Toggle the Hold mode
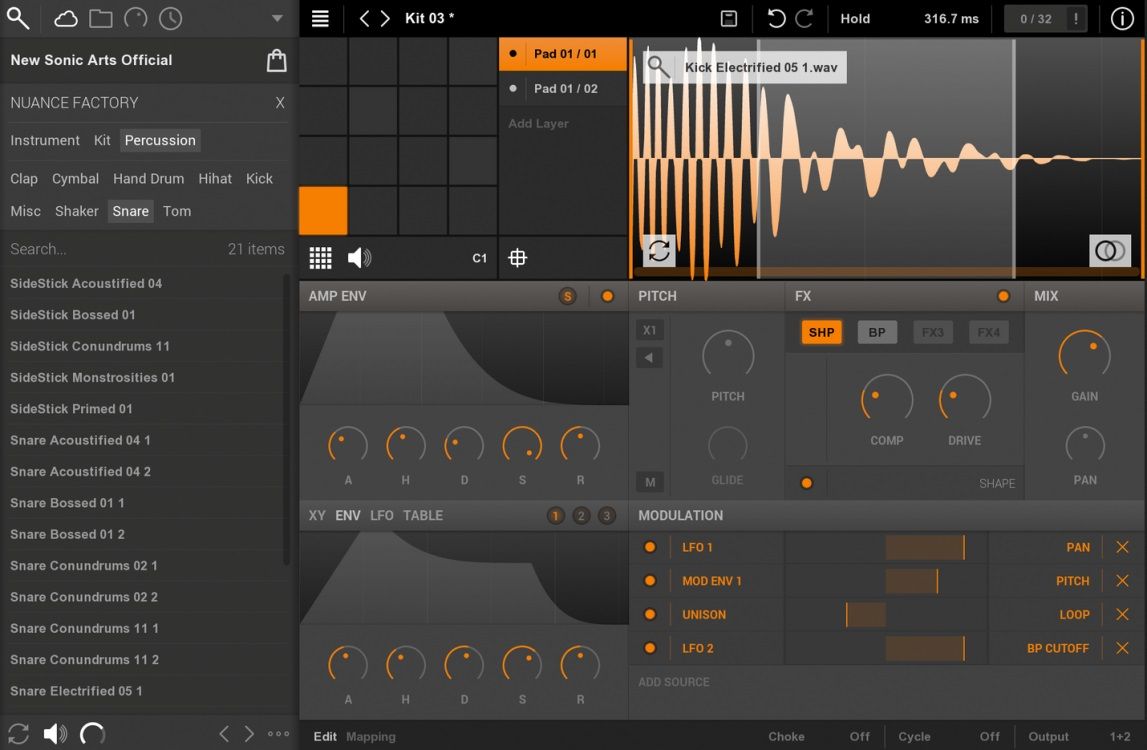The image size is (1147, 750). (x=855, y=18)
